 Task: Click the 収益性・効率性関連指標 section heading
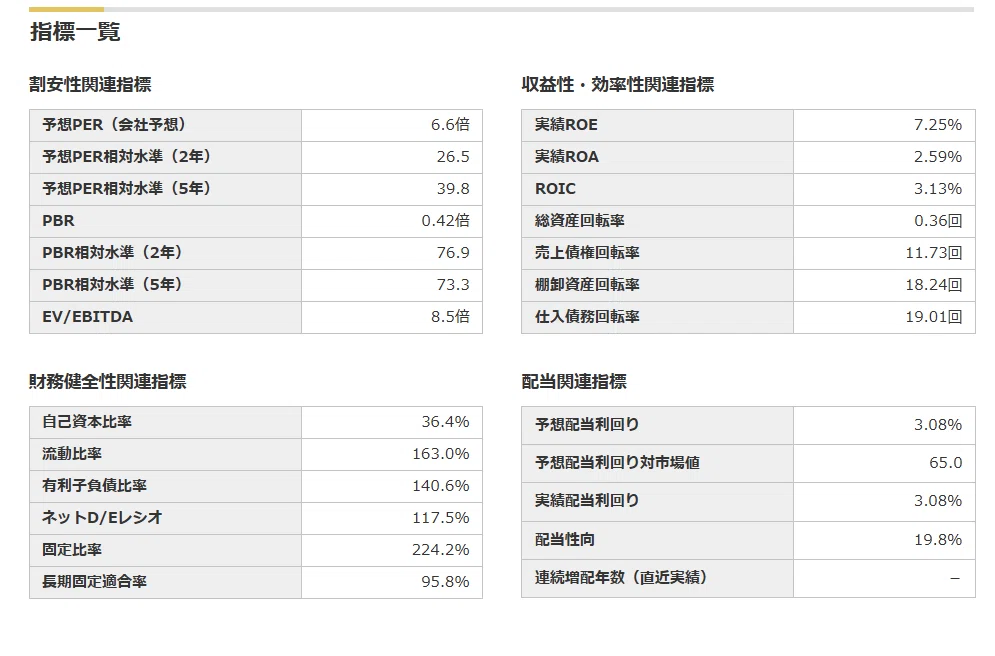(x=617, y=84)
